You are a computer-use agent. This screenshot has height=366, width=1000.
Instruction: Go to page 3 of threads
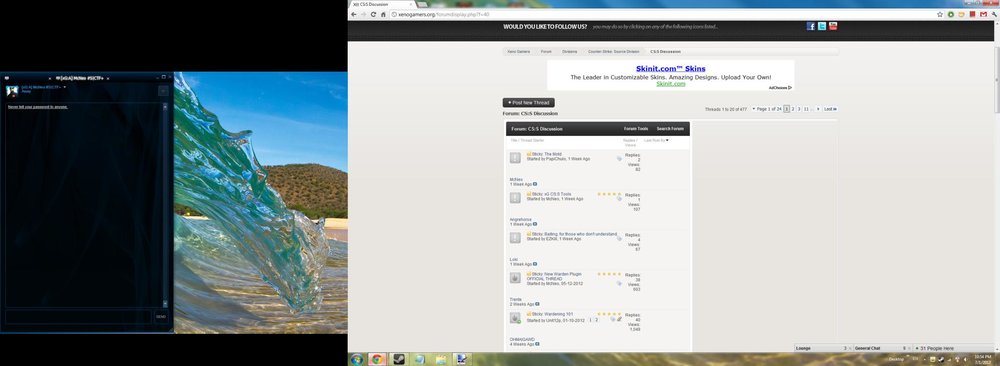click(799, 109)
